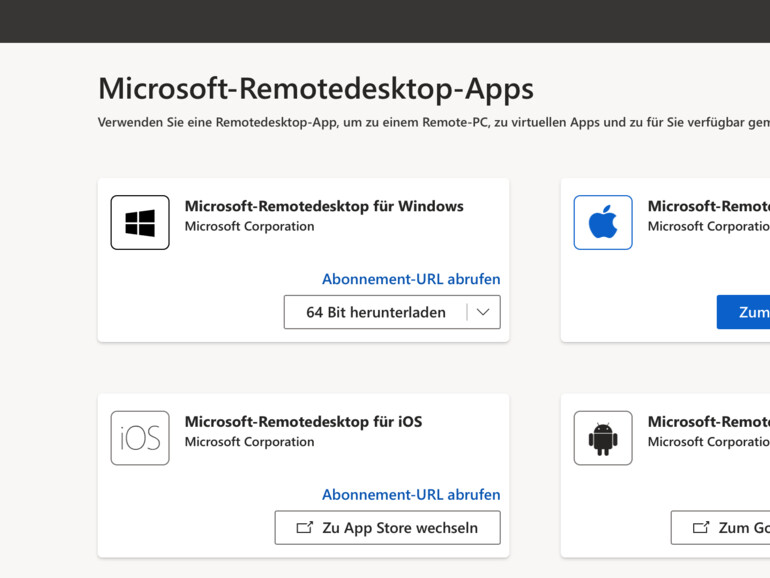Select Microsoft-Remotedesktop für Windows title

point(324,206)
